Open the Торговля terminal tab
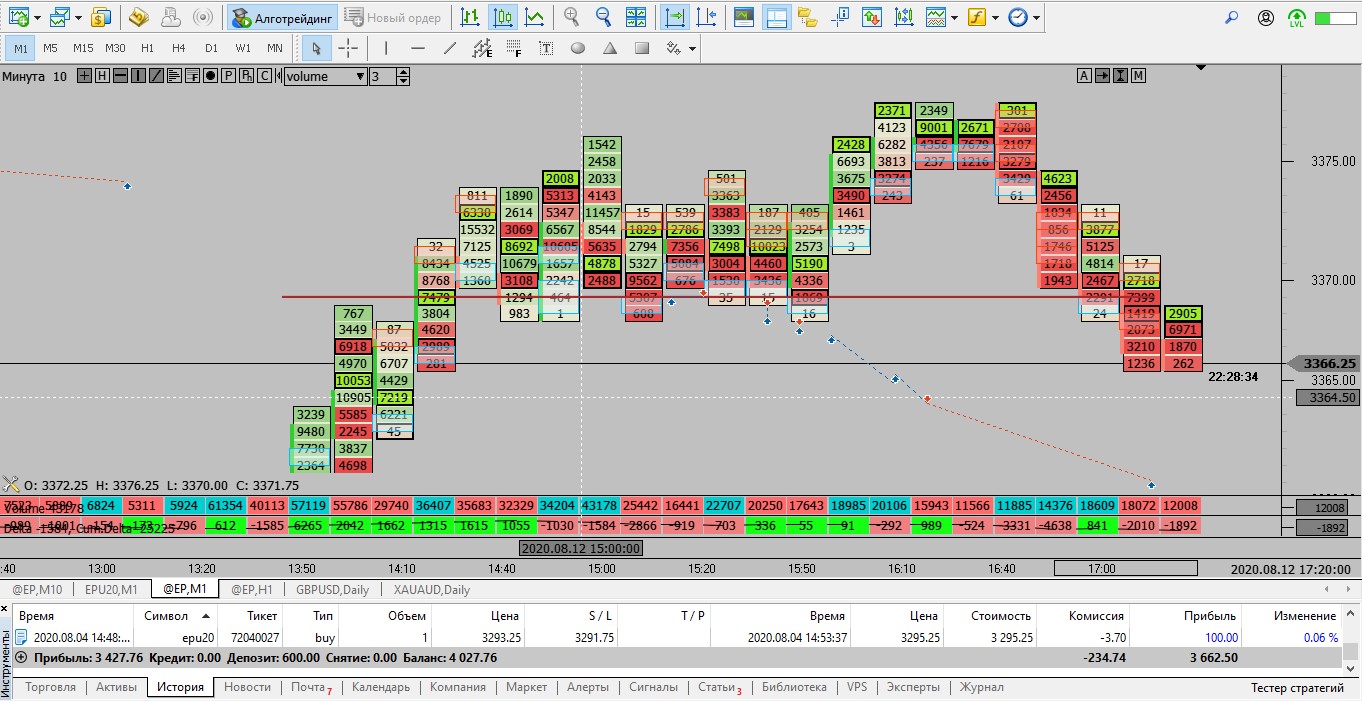 tap(50, 687)
